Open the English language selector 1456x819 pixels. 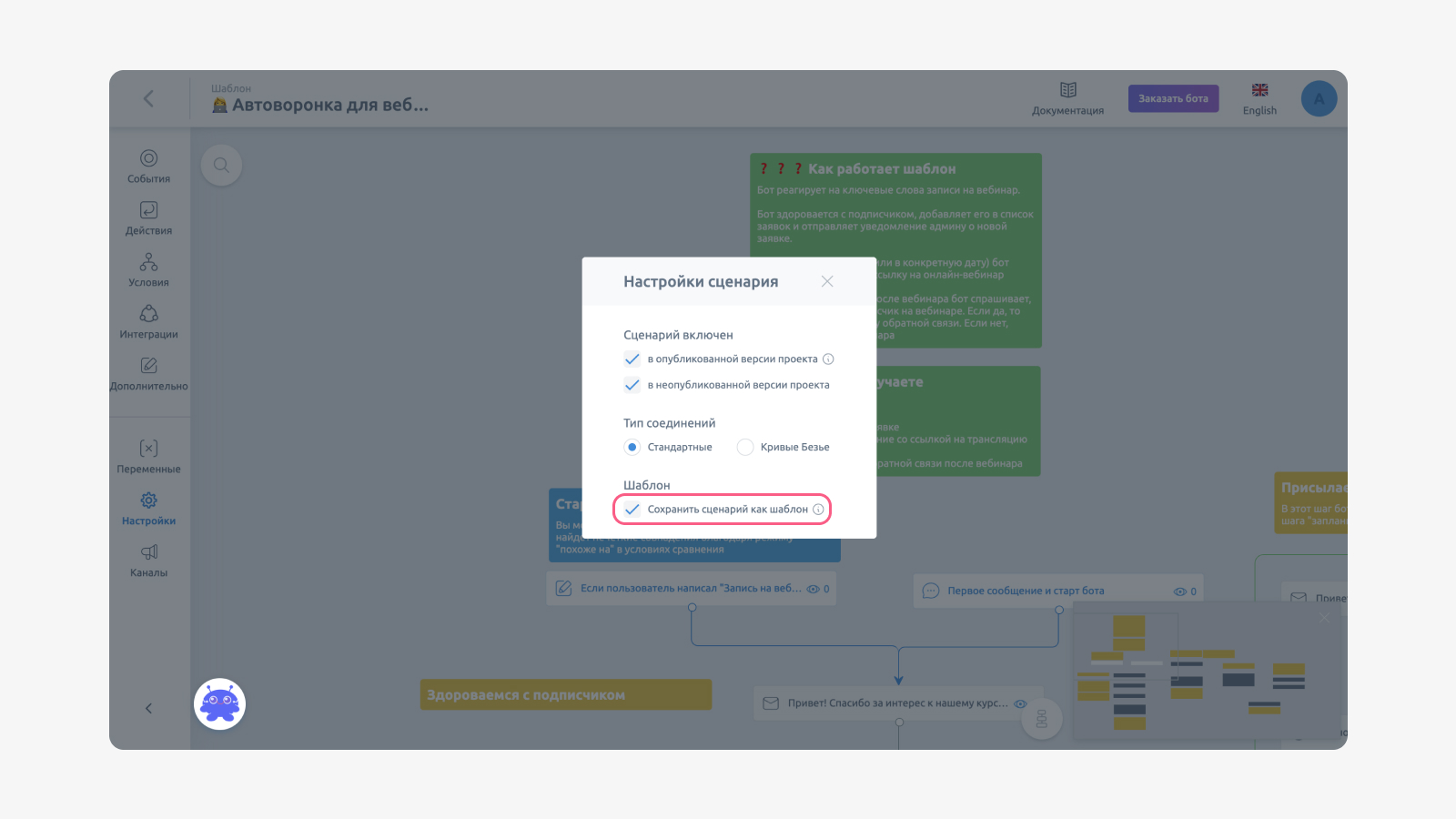[x=1259, y=99]
